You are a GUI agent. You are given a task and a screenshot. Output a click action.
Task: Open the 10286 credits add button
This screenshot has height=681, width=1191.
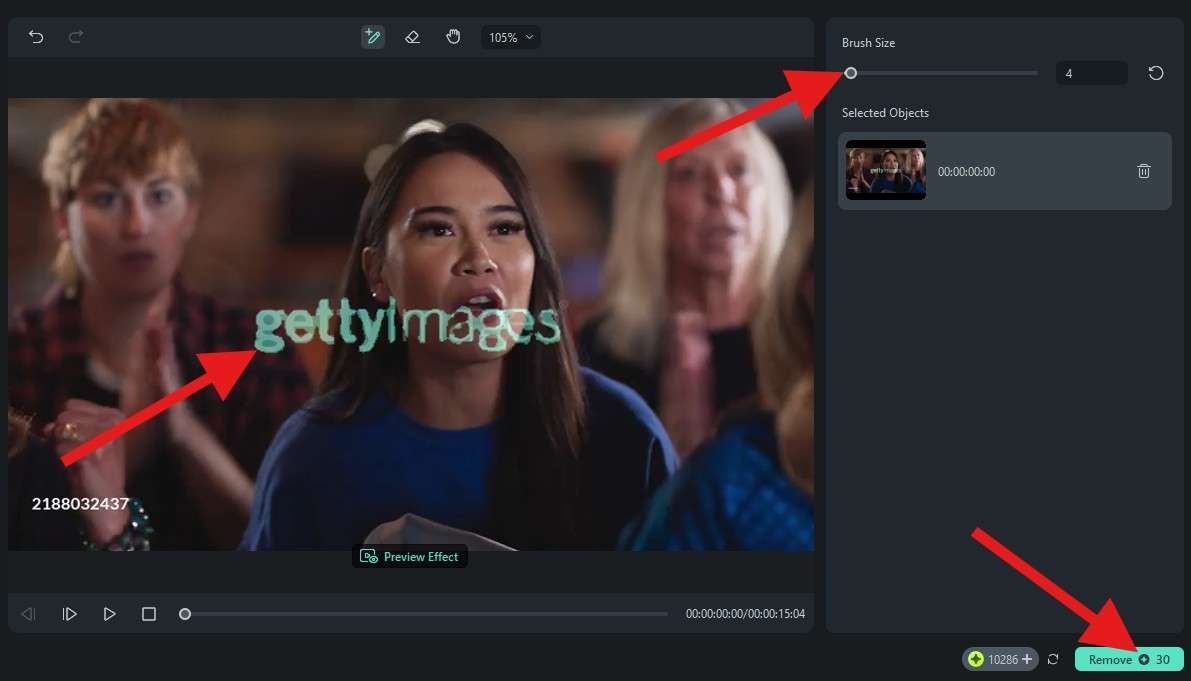coord(1027,659)
